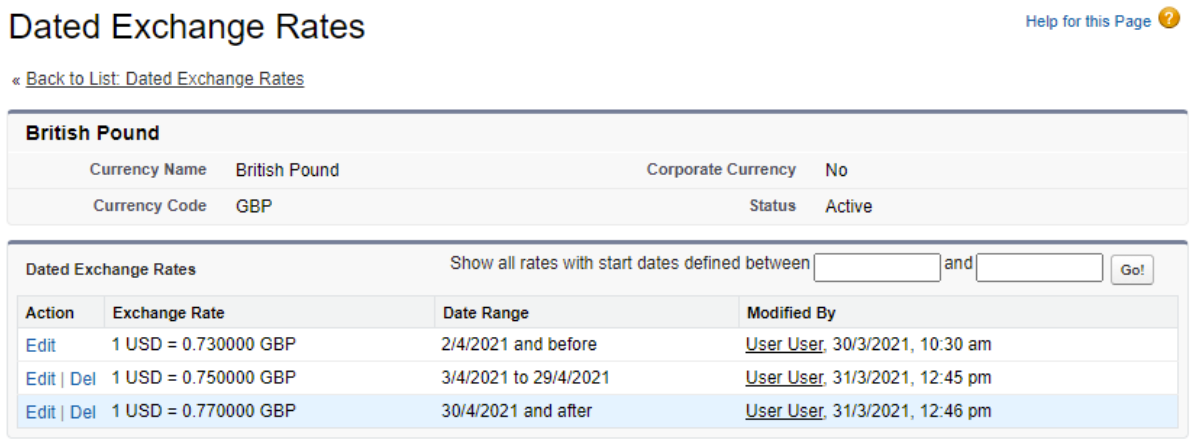
Task: Click the orange question mark help icon
Action: point(1169,19)
